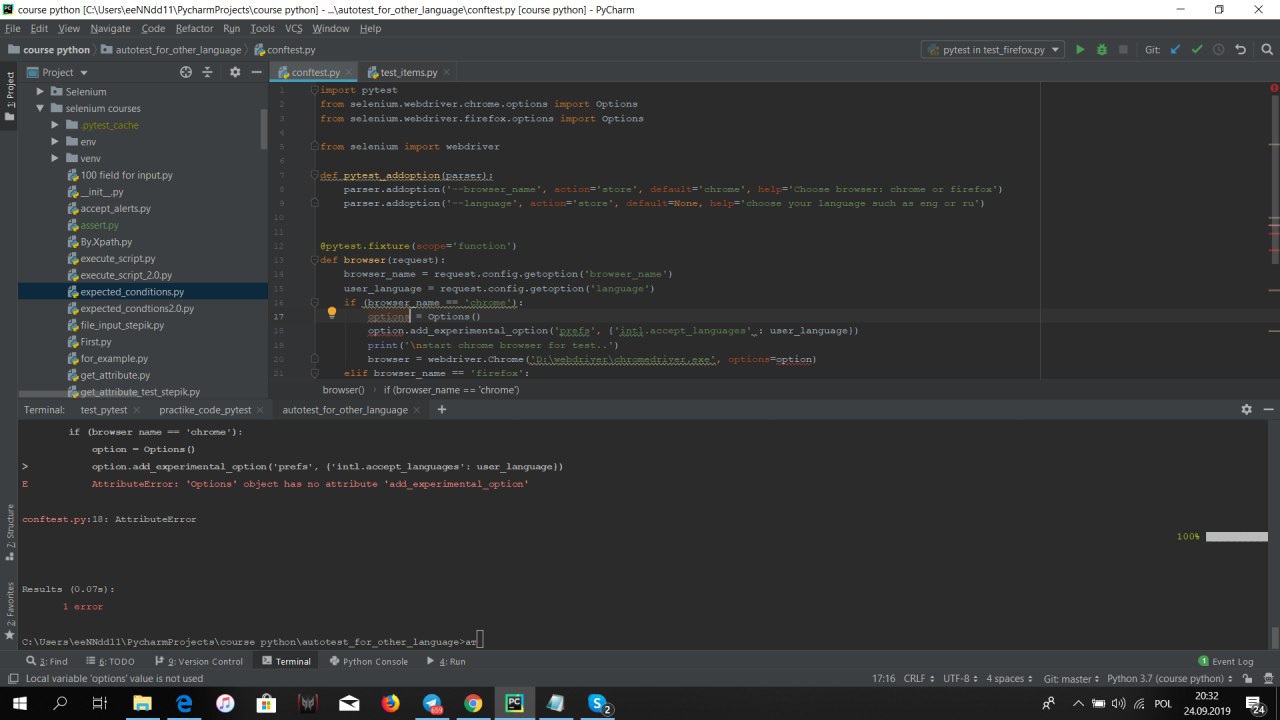
Task: Open the Event Log
Action: click(x=1225, y=661)
